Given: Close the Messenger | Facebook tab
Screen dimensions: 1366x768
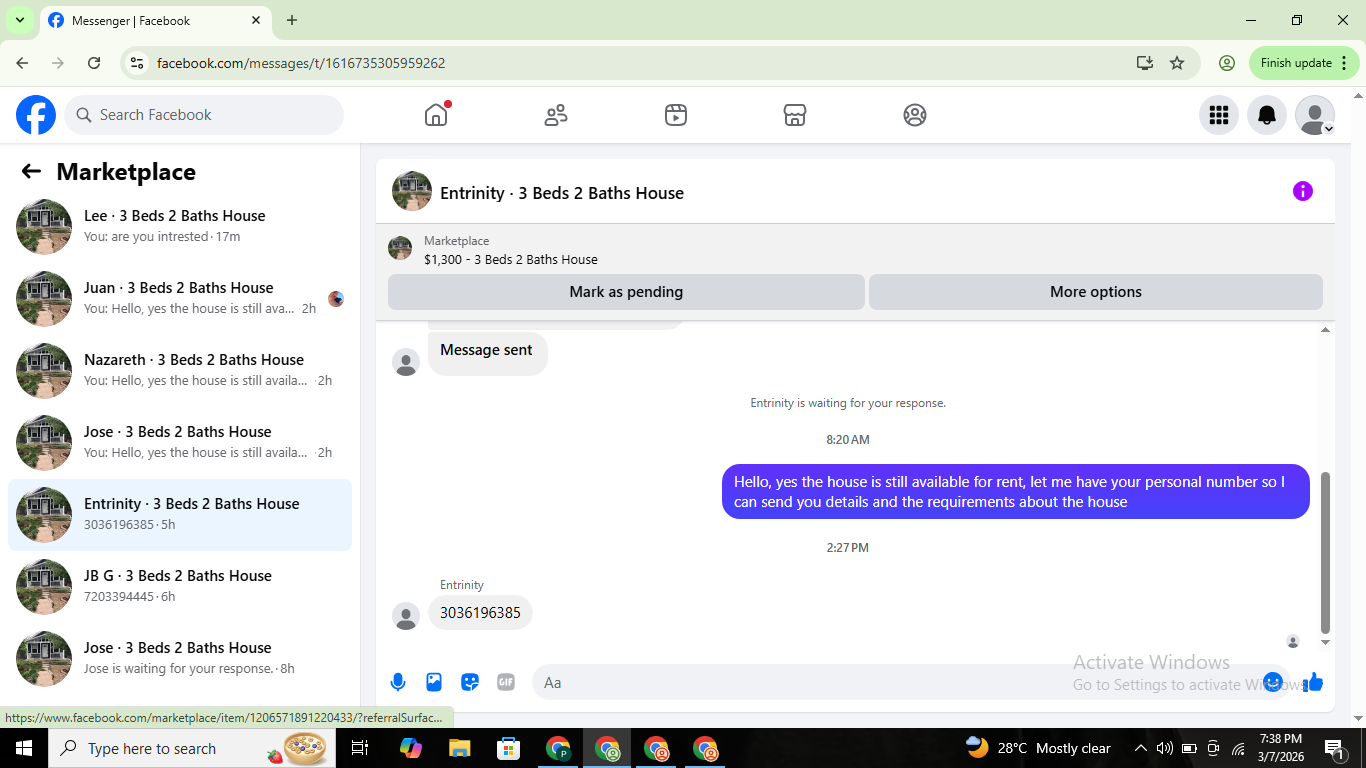Looking at the screenshot, I should click(x=256, y=20).
